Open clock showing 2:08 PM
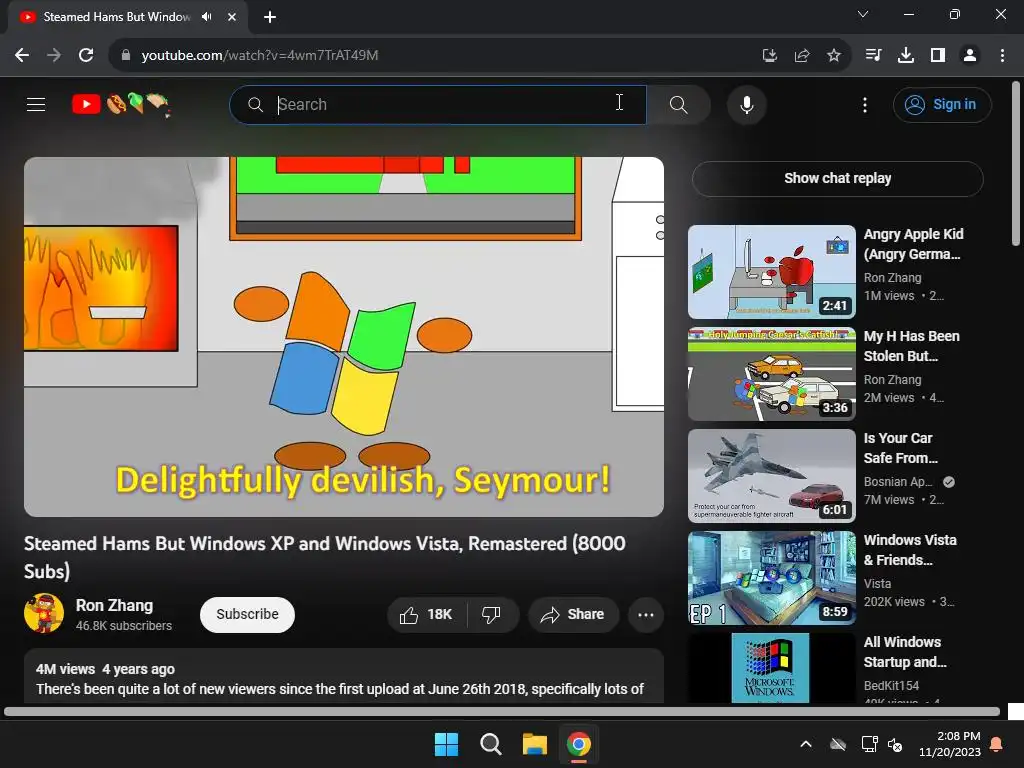This screenshot has width=1024, height=768. (x=950, y=744)
